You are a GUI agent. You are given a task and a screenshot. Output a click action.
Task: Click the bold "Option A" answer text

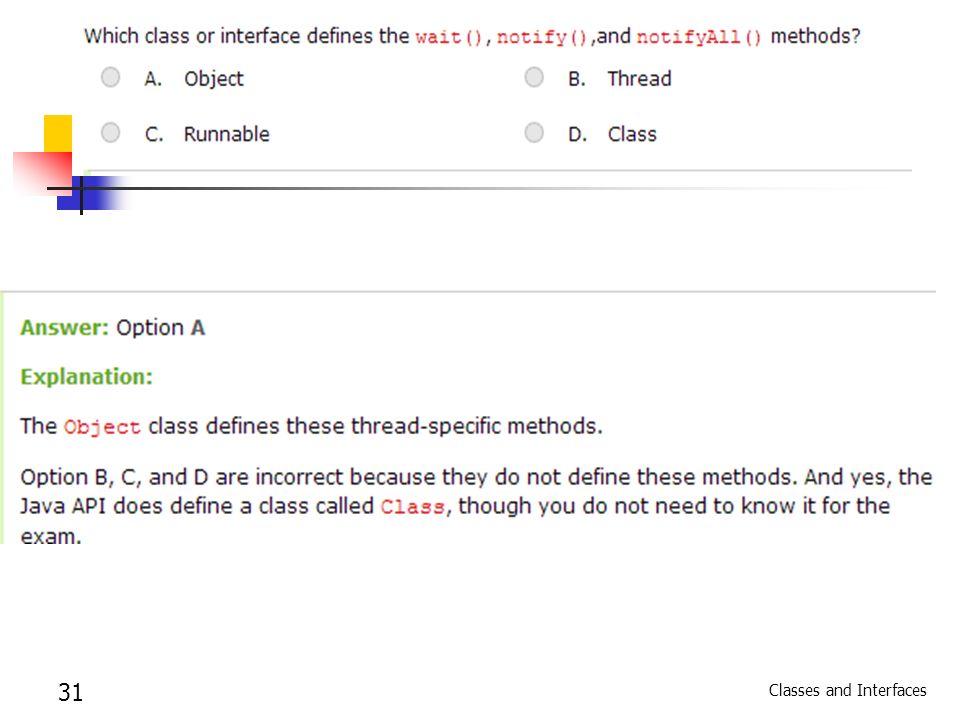click(160, 328)
